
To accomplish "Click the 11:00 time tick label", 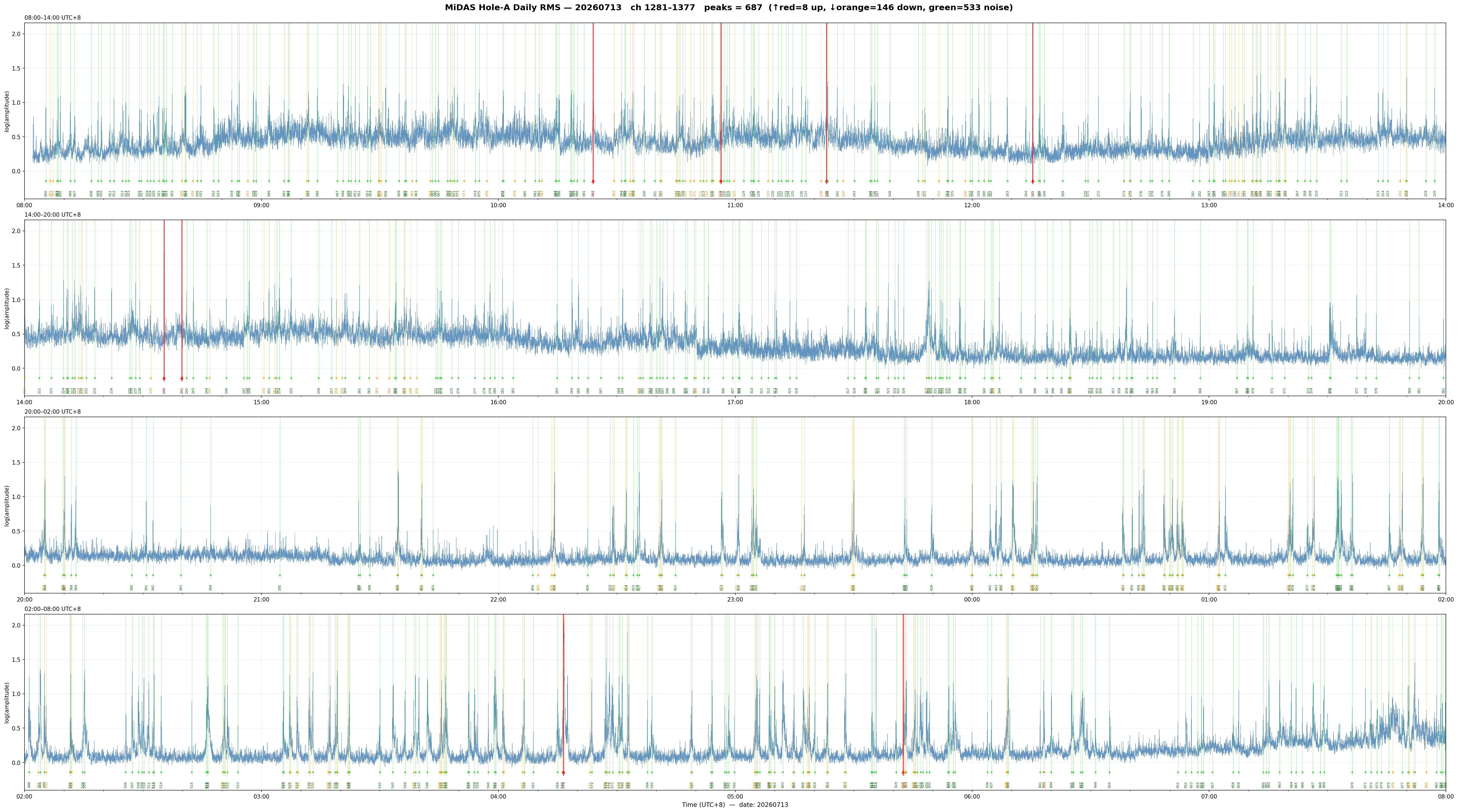I will [735, 205].
